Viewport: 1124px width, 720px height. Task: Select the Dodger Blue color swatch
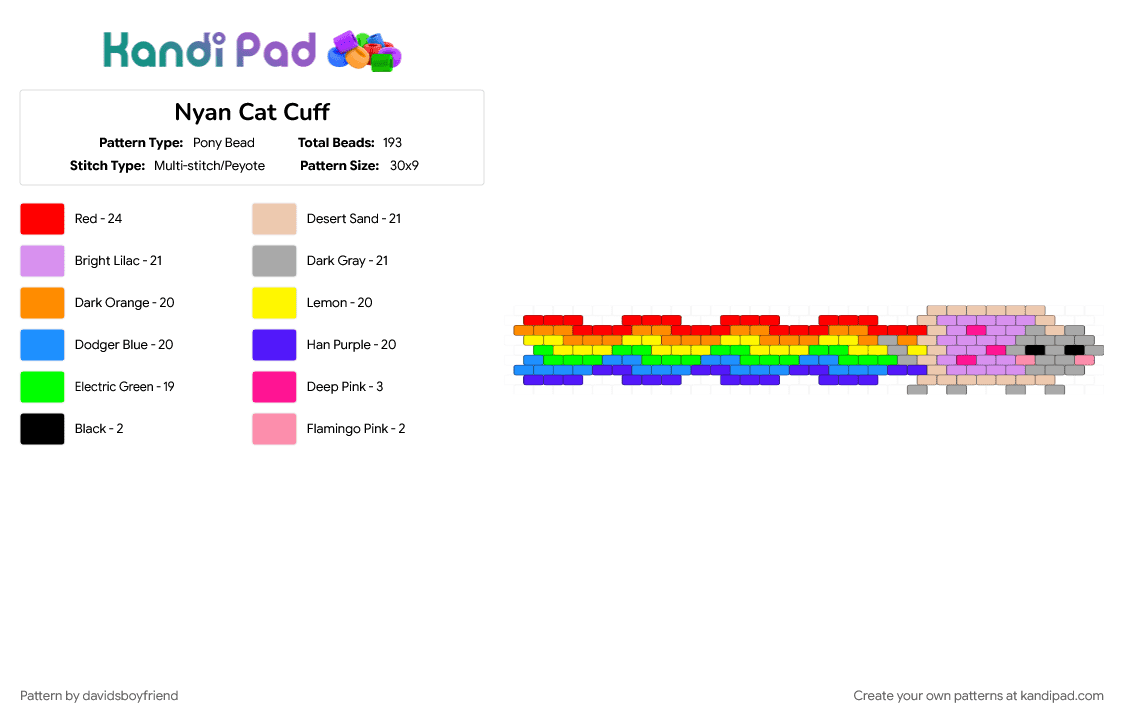[42, 345]
